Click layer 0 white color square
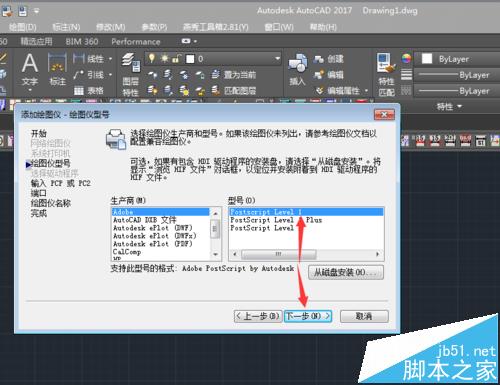Image resolution: width=500 pixels, height=385 pixels. point(190,59)
